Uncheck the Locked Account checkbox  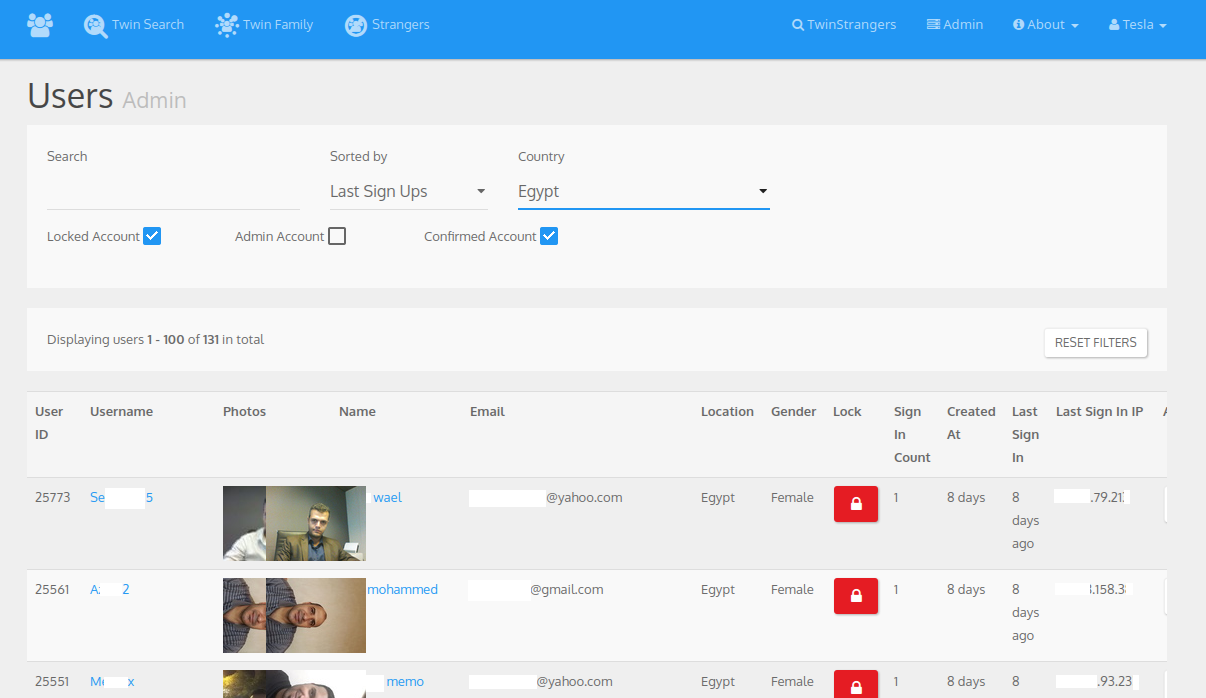point(152,236)
